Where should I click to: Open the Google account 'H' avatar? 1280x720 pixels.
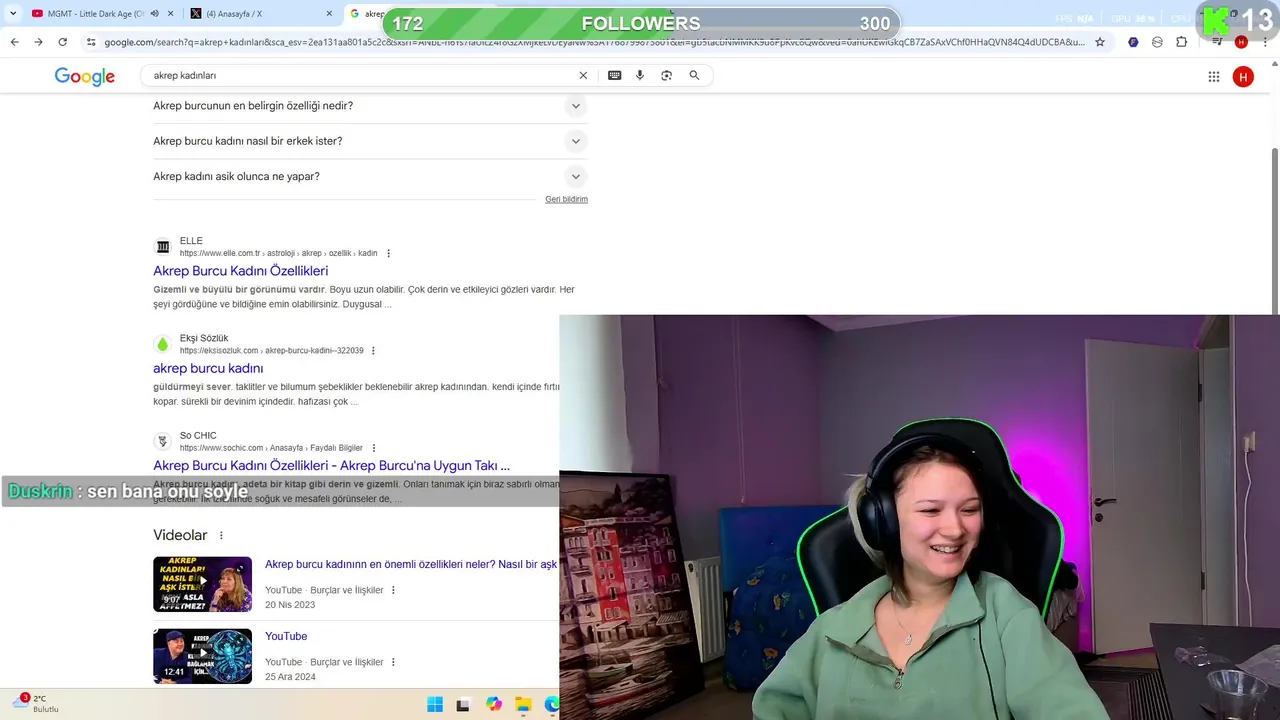click(x=1243, y=77)
